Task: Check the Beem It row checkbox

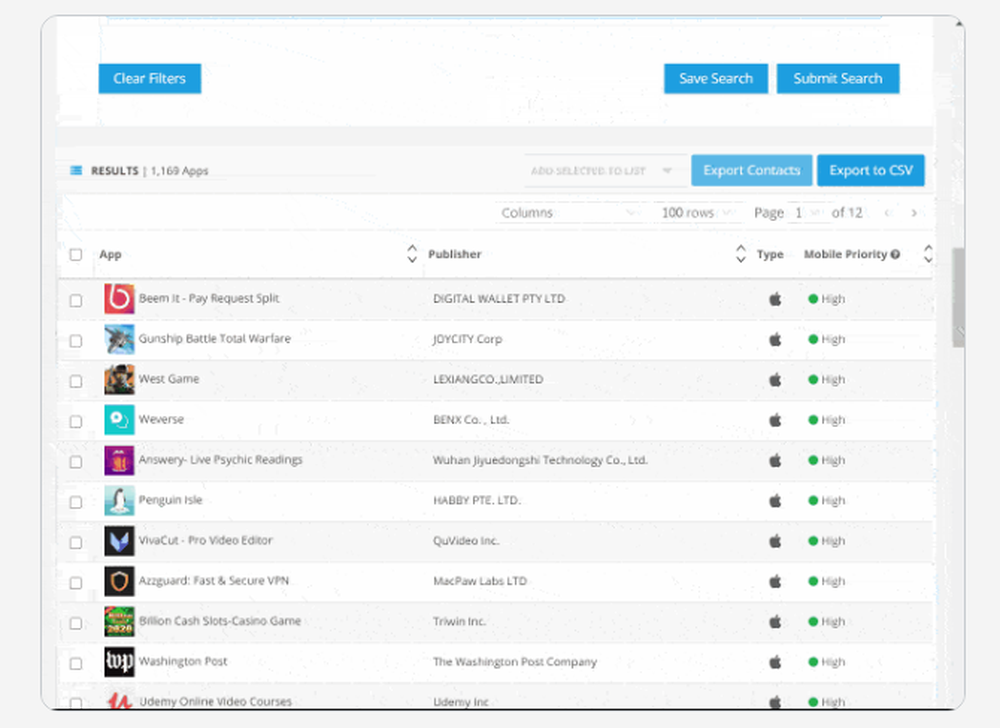Action: coord(76,300)
